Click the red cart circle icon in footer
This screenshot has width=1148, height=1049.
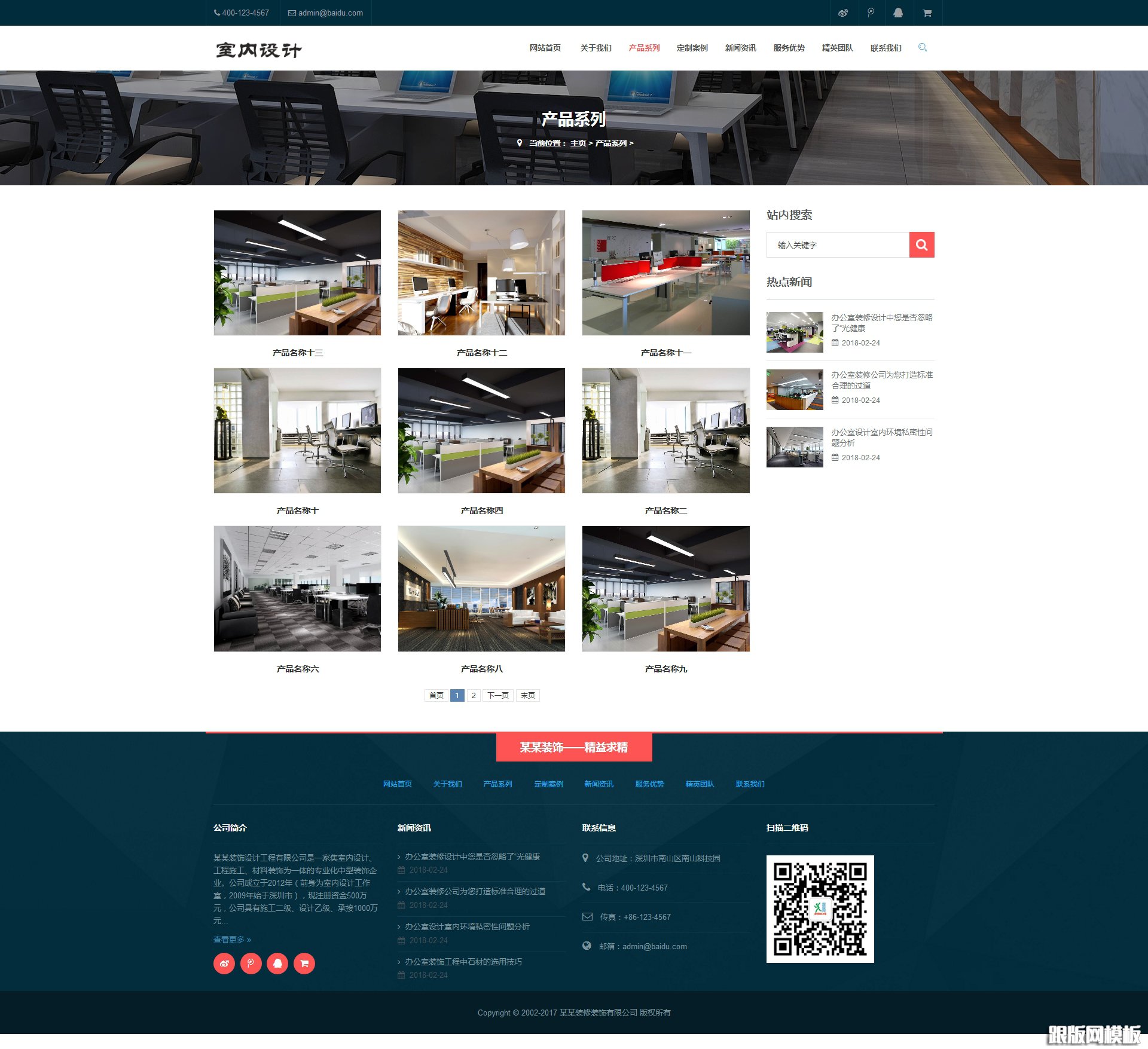coord(304,963)
